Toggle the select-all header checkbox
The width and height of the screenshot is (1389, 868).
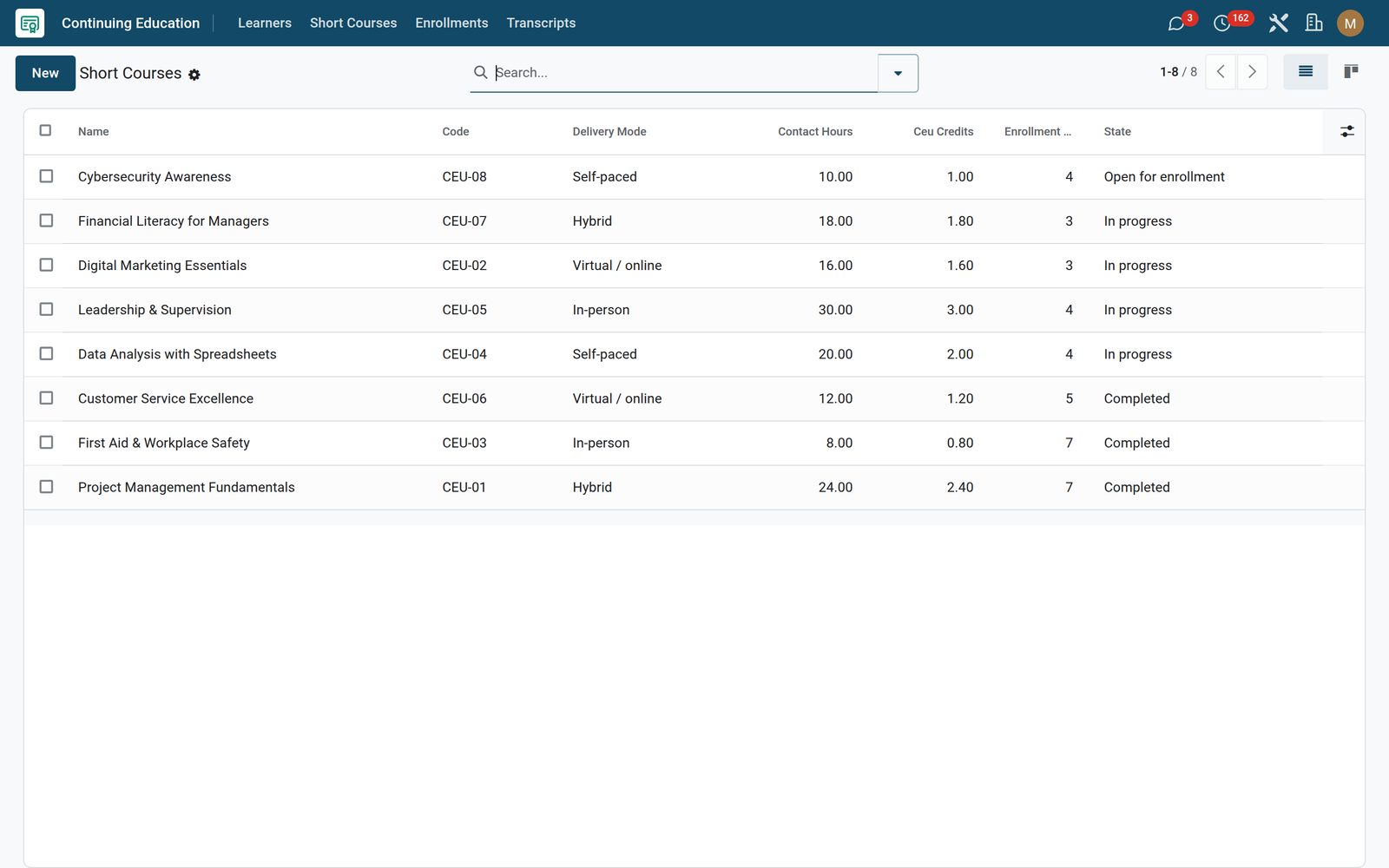coord(46,130)
